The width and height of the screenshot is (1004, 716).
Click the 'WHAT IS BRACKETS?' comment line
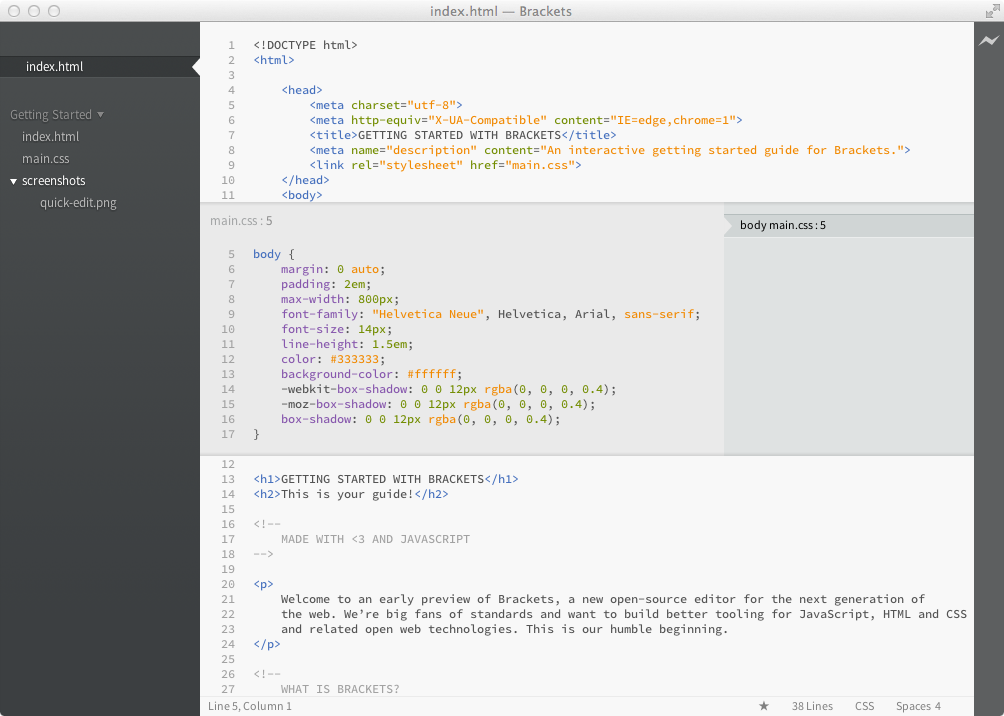pyautogui.click(x=340, y=689)
